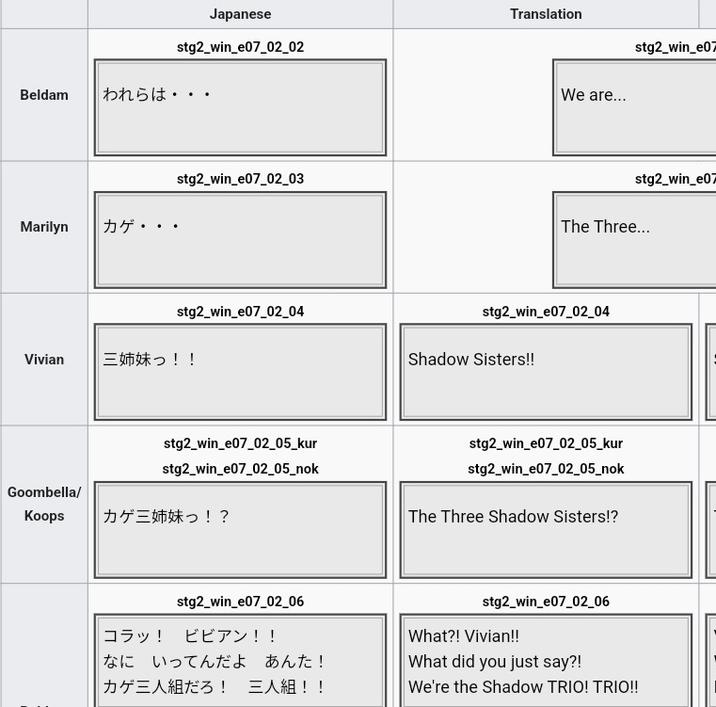This screenshot has height=707, width=716.
Task: Click the Japanese label stg2_win_e07_02_02
Action: tap(240, 47)
